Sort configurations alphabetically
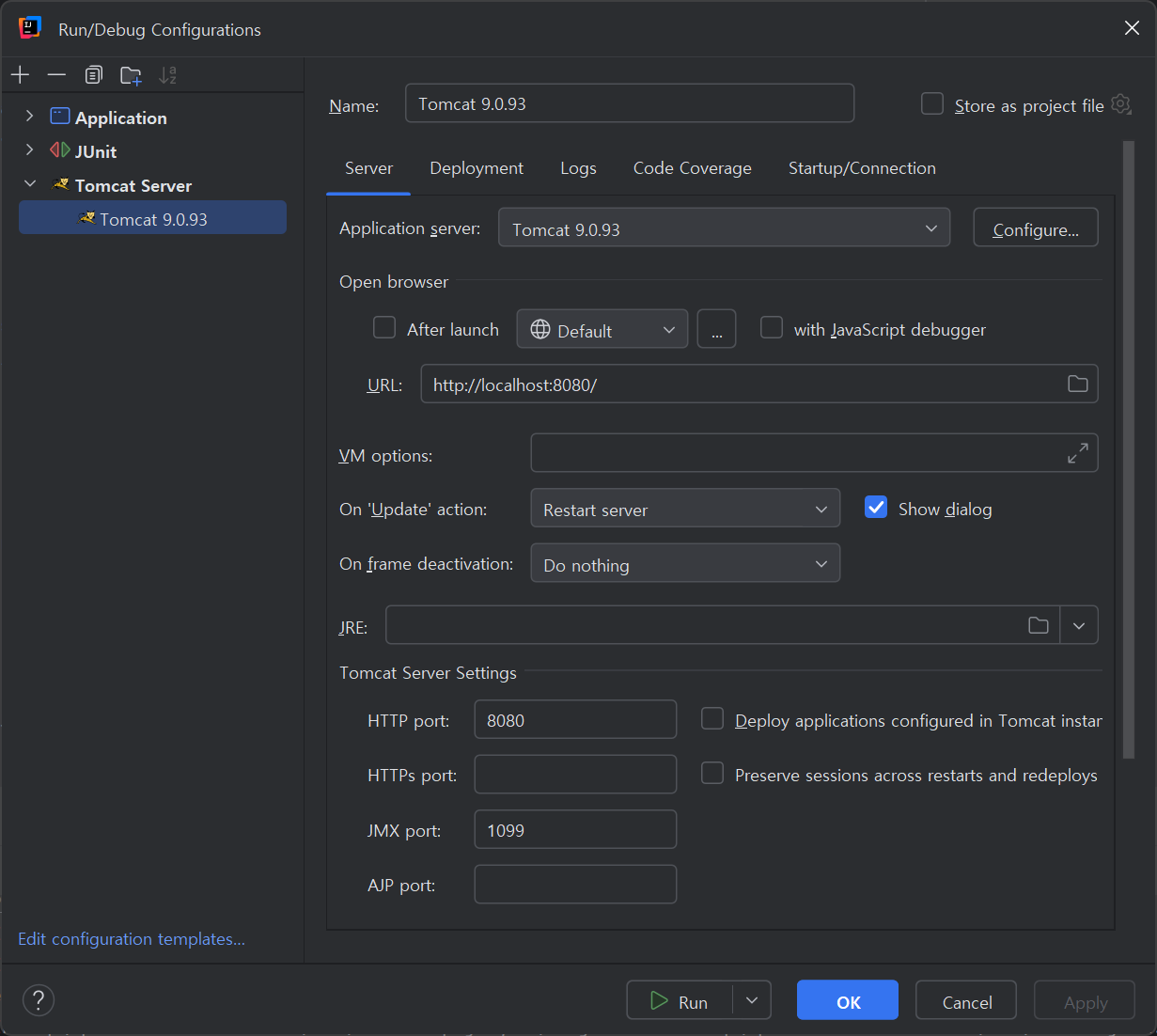Screen dimensions: 1157x1036 click(167, 75)
